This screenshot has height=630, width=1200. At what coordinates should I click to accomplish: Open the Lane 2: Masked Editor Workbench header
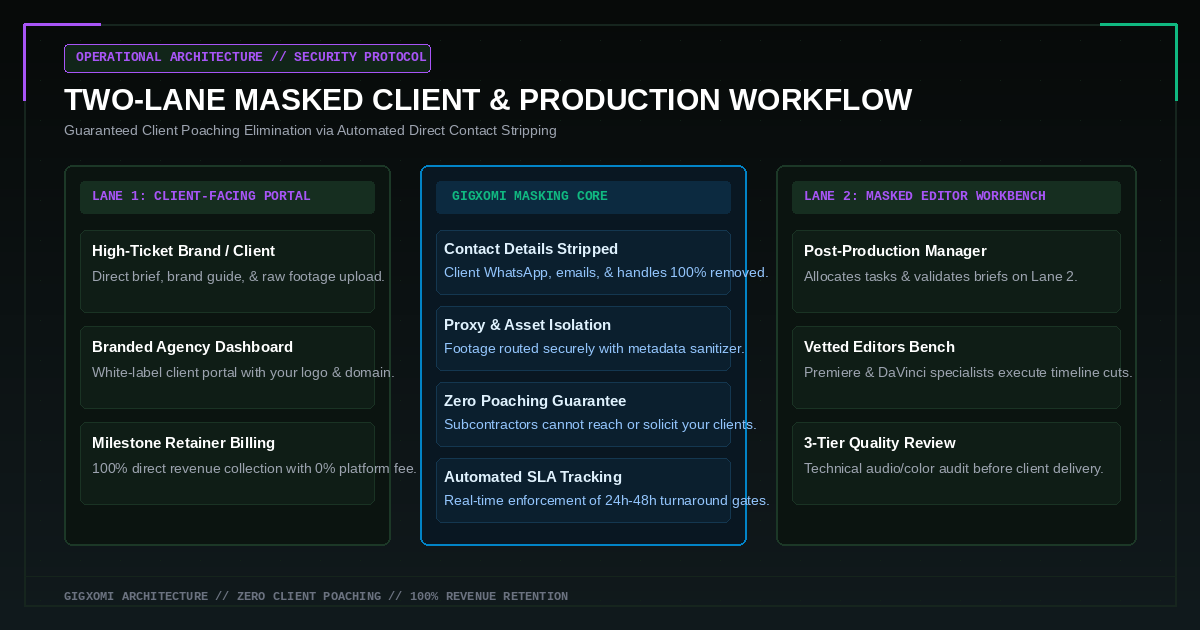956,197
